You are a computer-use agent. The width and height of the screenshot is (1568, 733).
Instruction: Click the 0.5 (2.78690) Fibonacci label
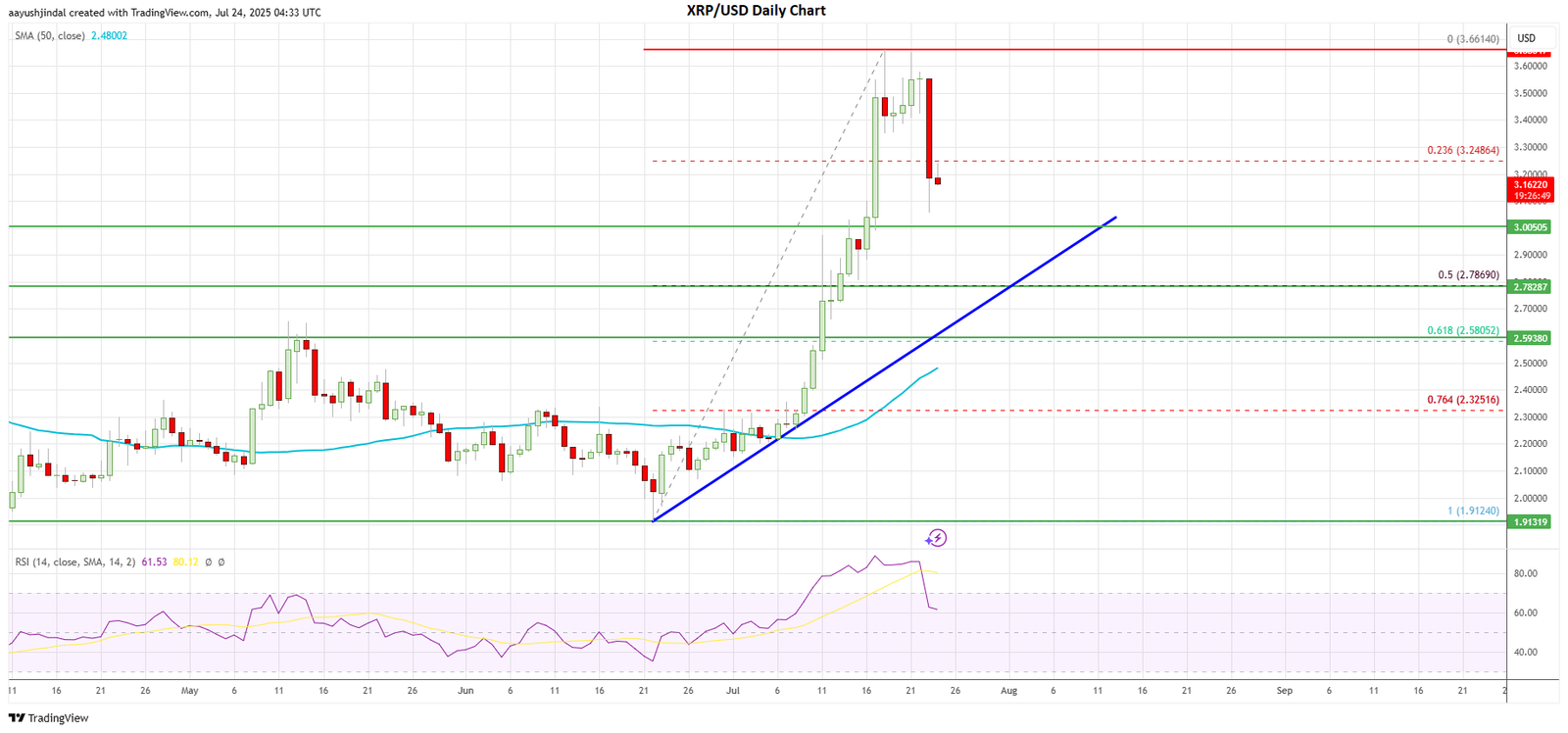click(x=1468, y=275)
